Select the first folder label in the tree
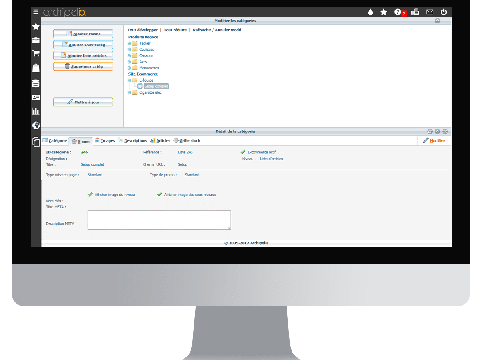The image size is (480, 360). tap(145, 43)
